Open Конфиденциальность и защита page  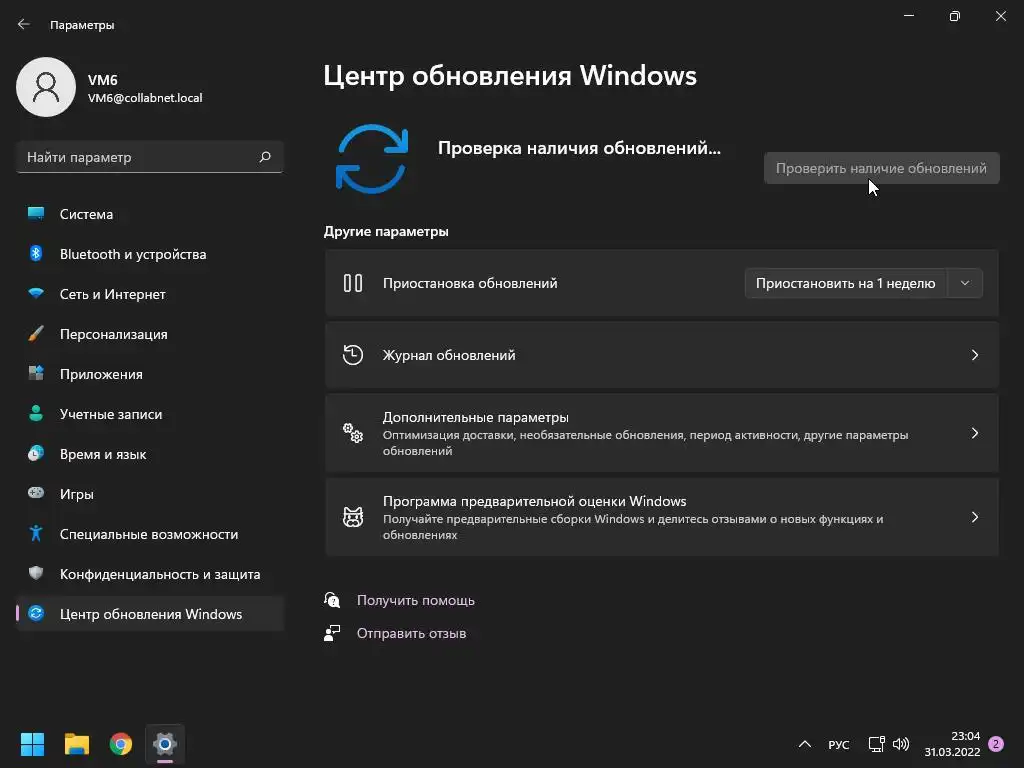(150, 573)
